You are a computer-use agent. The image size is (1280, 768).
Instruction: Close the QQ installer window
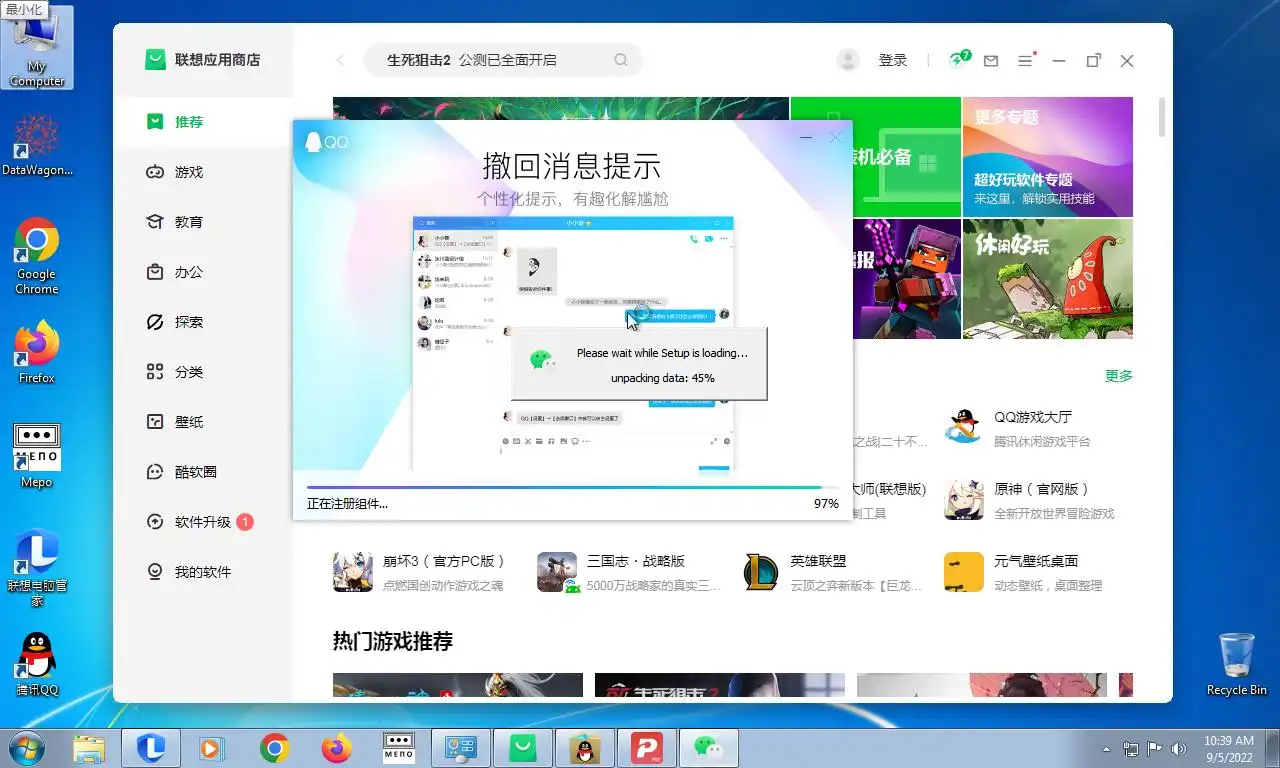click(836, 137)
